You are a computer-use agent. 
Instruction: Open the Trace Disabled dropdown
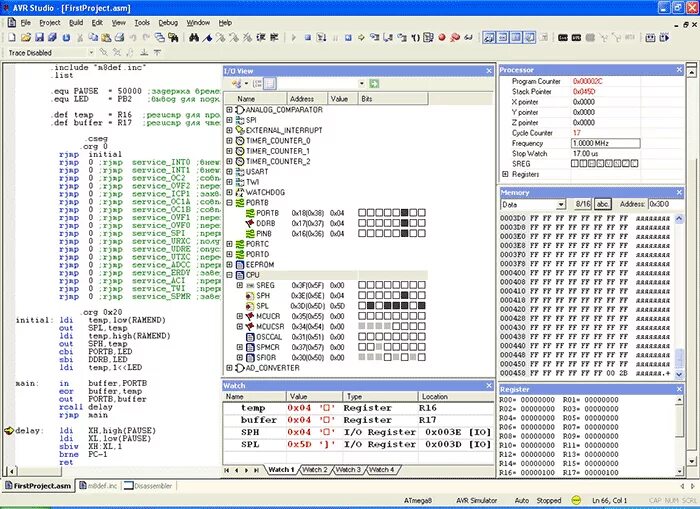91,53
